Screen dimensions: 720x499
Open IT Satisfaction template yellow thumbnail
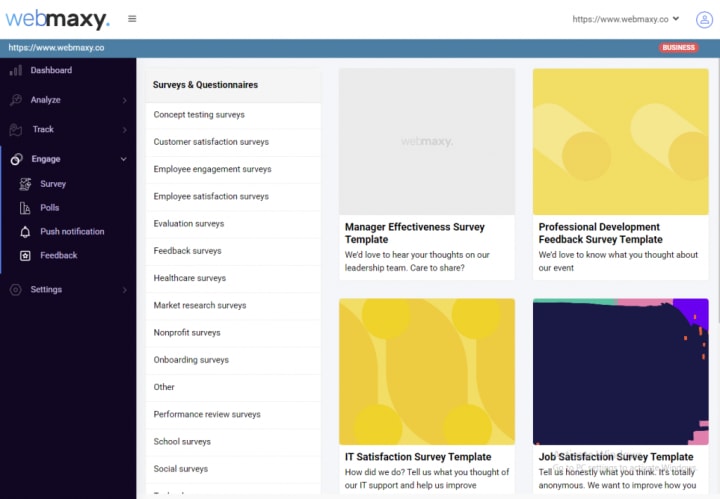(x=427, y=371)
